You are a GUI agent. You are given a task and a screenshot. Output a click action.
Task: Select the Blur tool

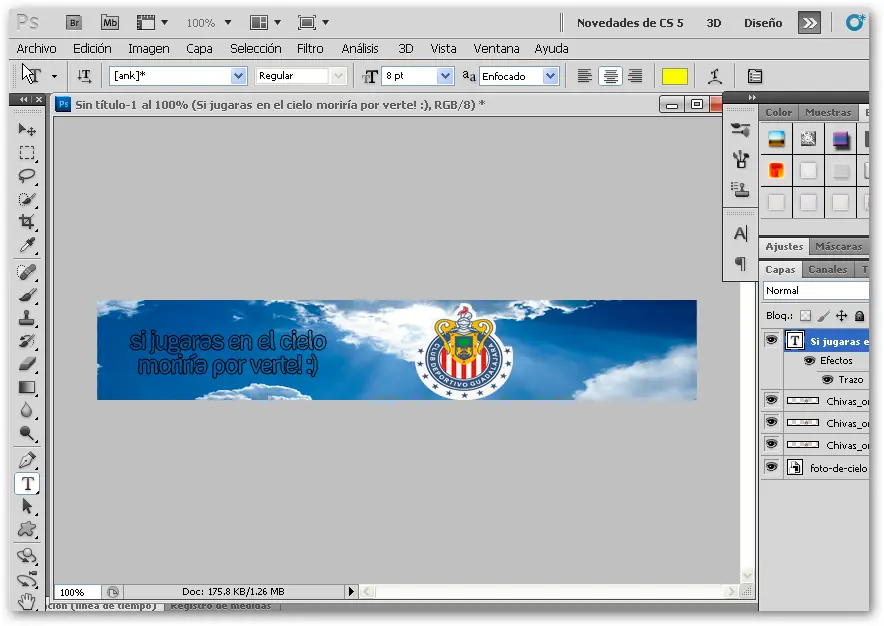coord(26,410)
